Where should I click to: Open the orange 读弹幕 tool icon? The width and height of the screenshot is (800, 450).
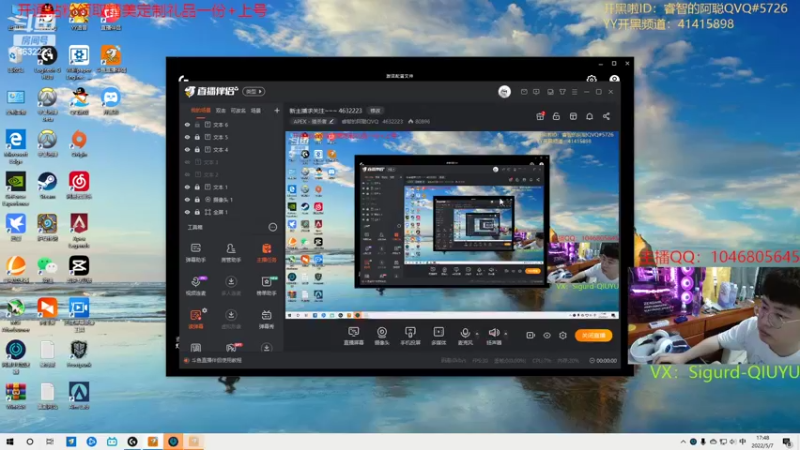pyautogui.click(x=196, y=318)
